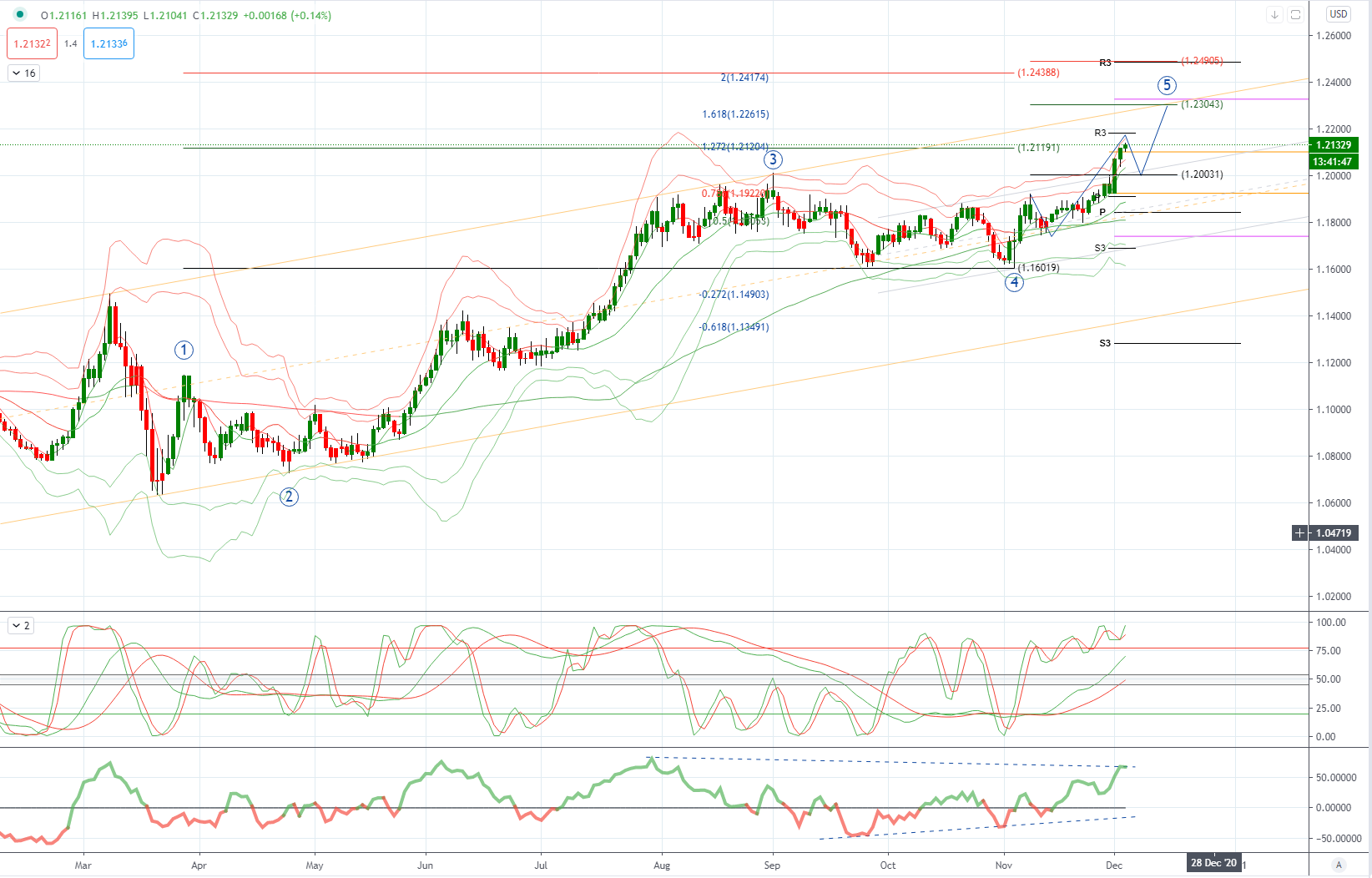Click the -50.00000 oscillator scale value
Viewport: 1372px width, 878px height.
click(1338, 839)
